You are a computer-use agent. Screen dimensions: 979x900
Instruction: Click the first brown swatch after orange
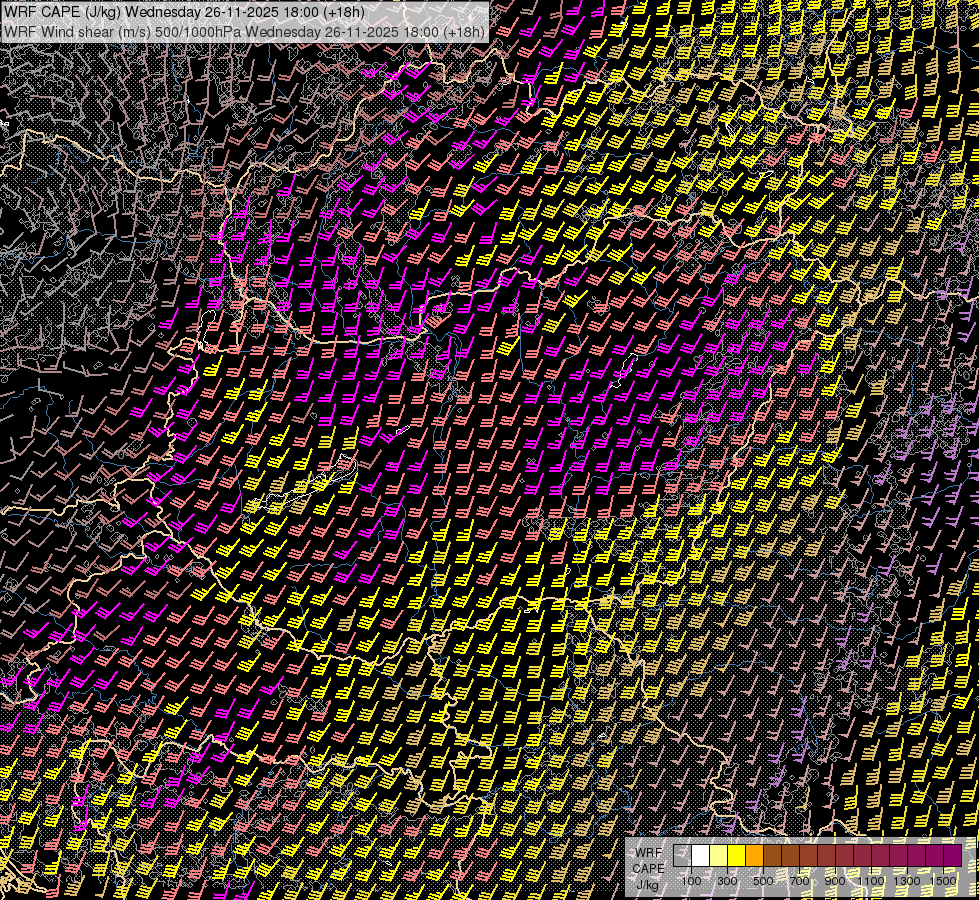(773, 856)
